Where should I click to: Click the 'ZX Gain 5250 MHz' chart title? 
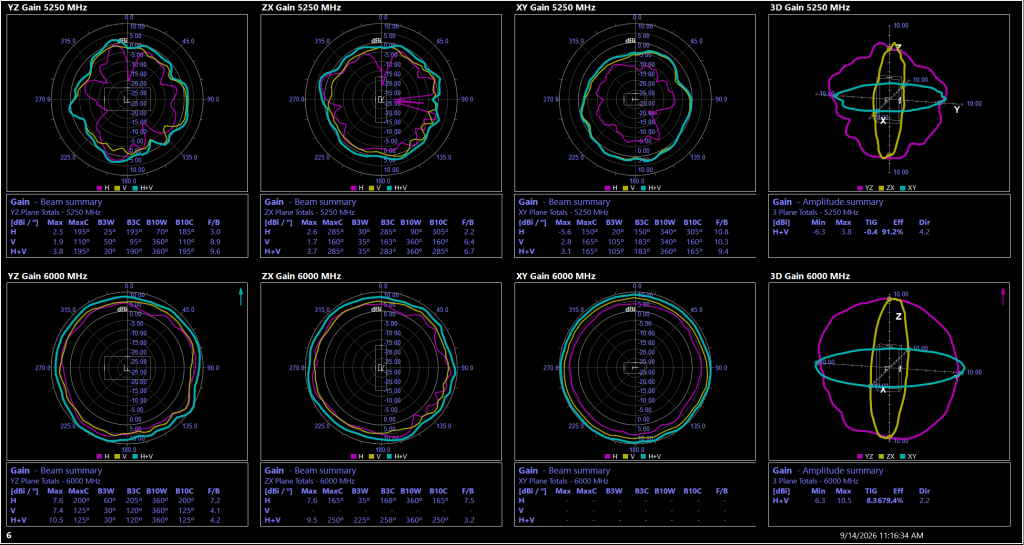tap(301, 7)
